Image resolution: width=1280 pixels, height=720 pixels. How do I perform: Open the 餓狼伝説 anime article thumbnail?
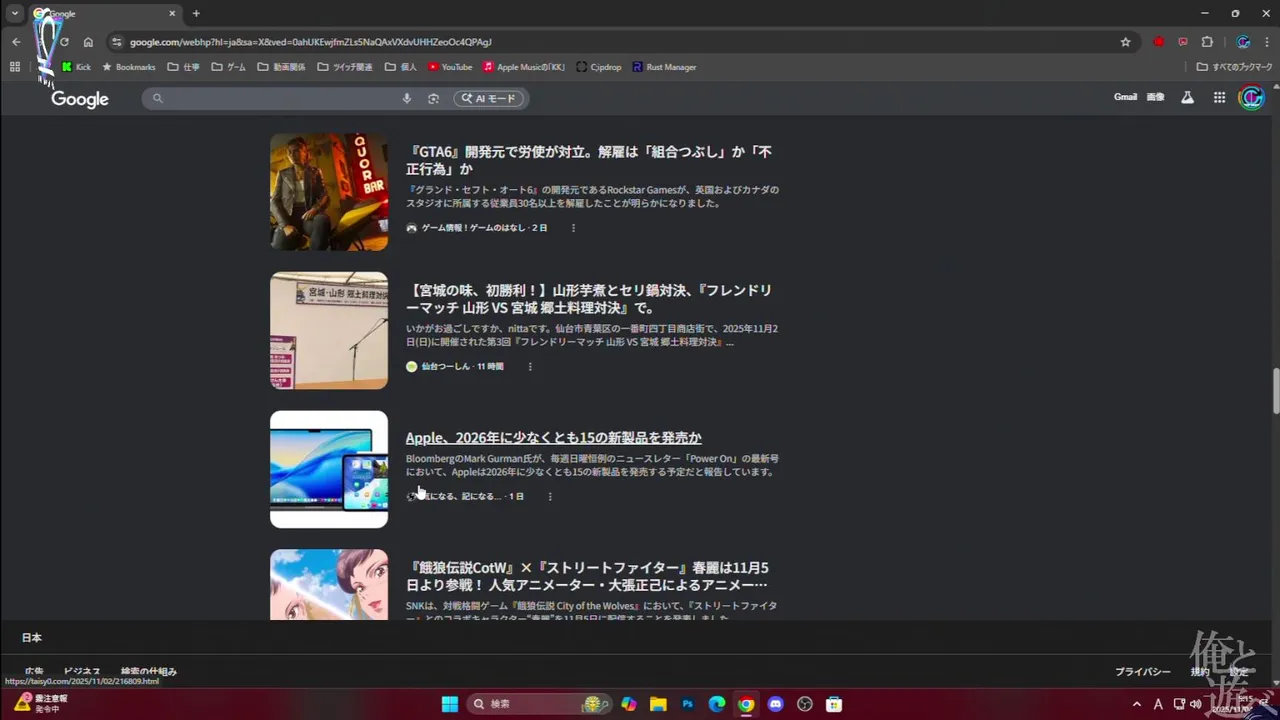coord(329,584)
